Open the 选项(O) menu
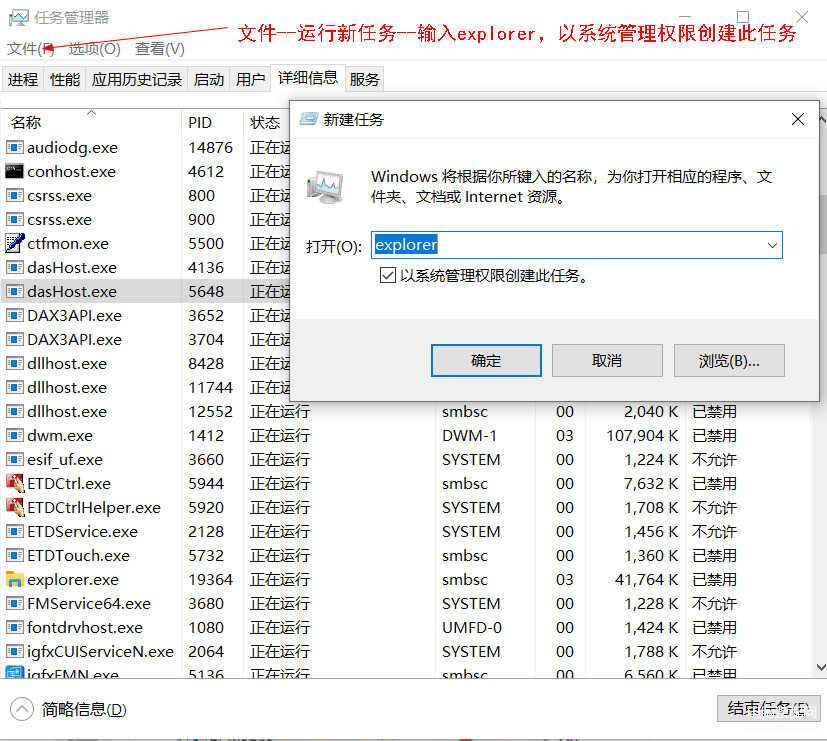 [94, 49]
